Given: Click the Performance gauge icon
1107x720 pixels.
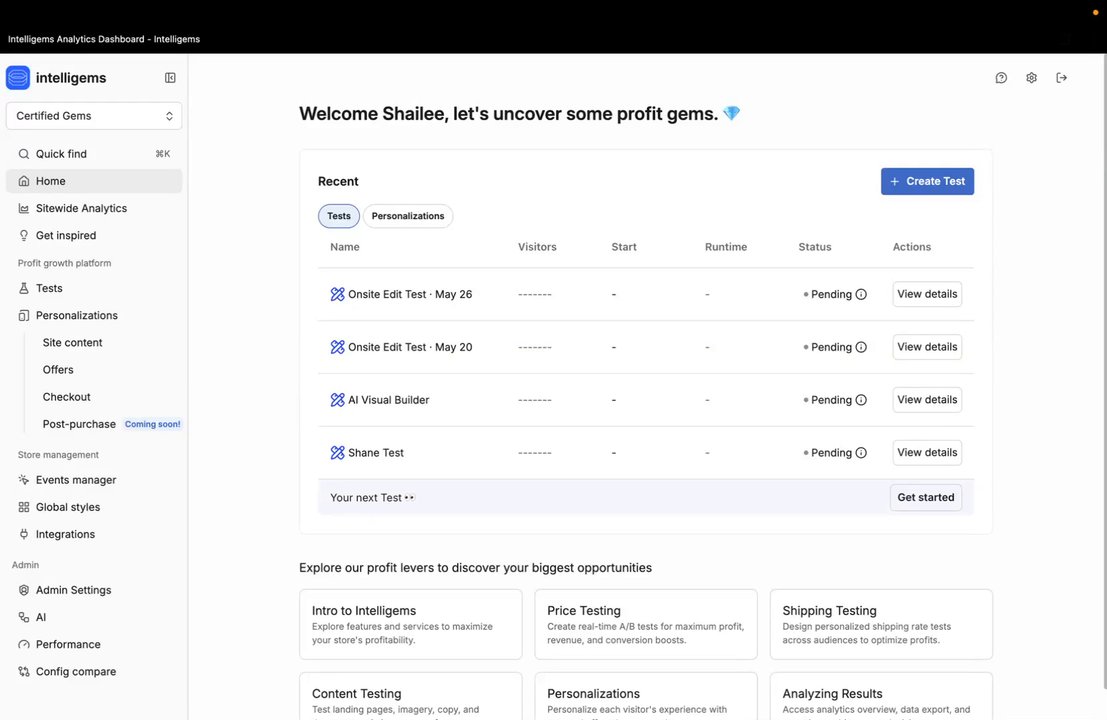Looking at the screenshot, I should pyautogui.click(x=24, y=644).
